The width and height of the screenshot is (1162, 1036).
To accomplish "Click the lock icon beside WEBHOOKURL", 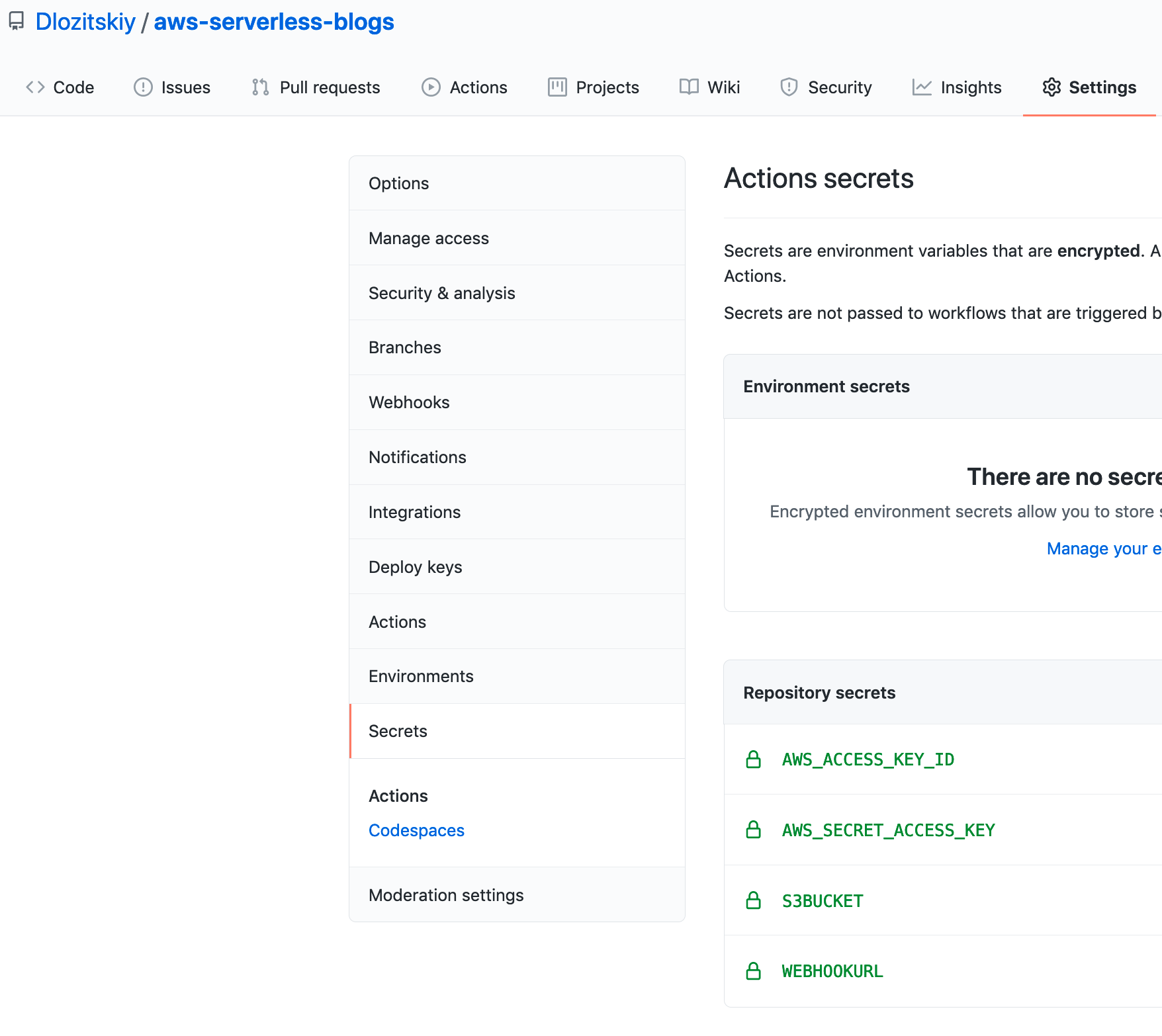I will 753,971.
